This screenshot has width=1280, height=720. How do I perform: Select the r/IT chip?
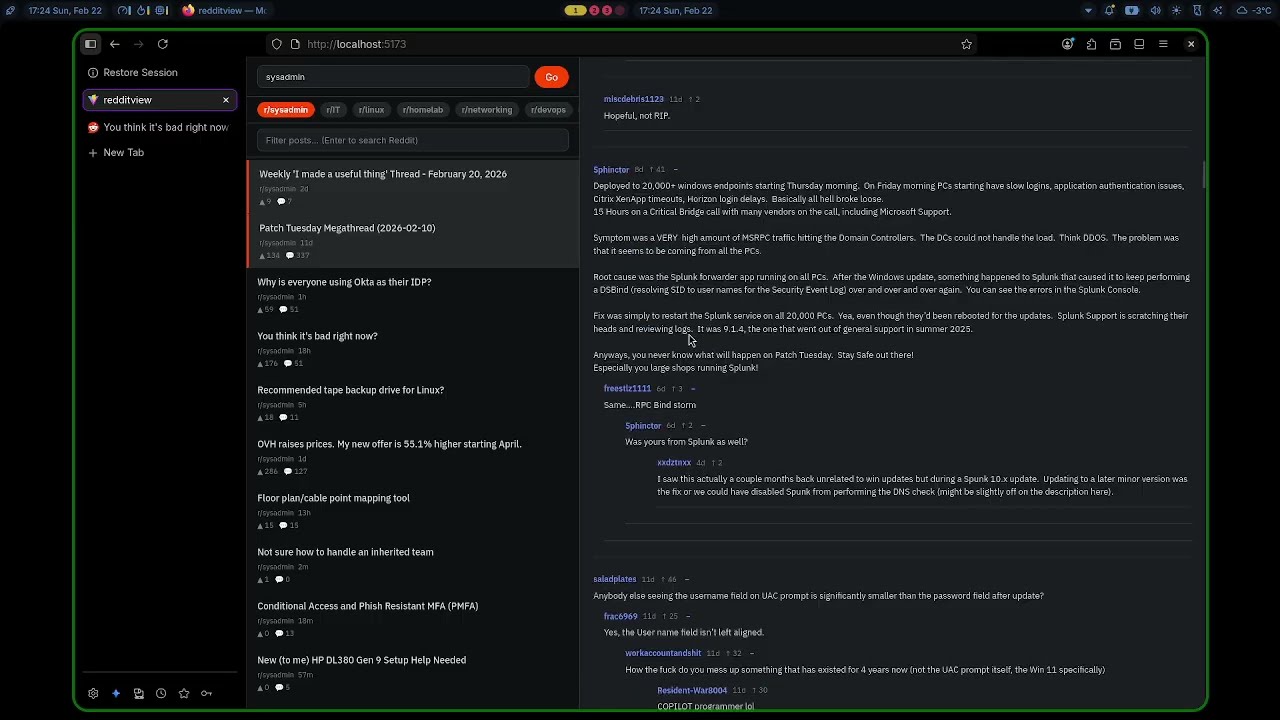333,110
